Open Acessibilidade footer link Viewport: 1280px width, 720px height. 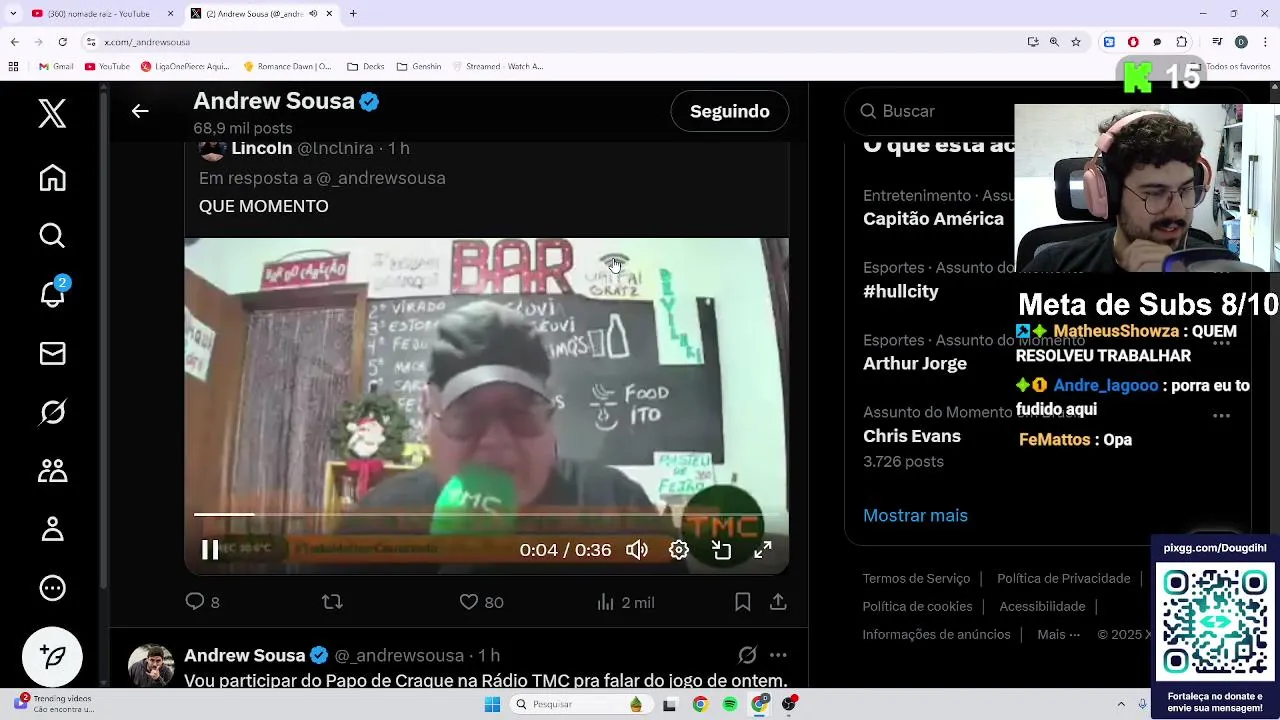tap(1042, 607)
